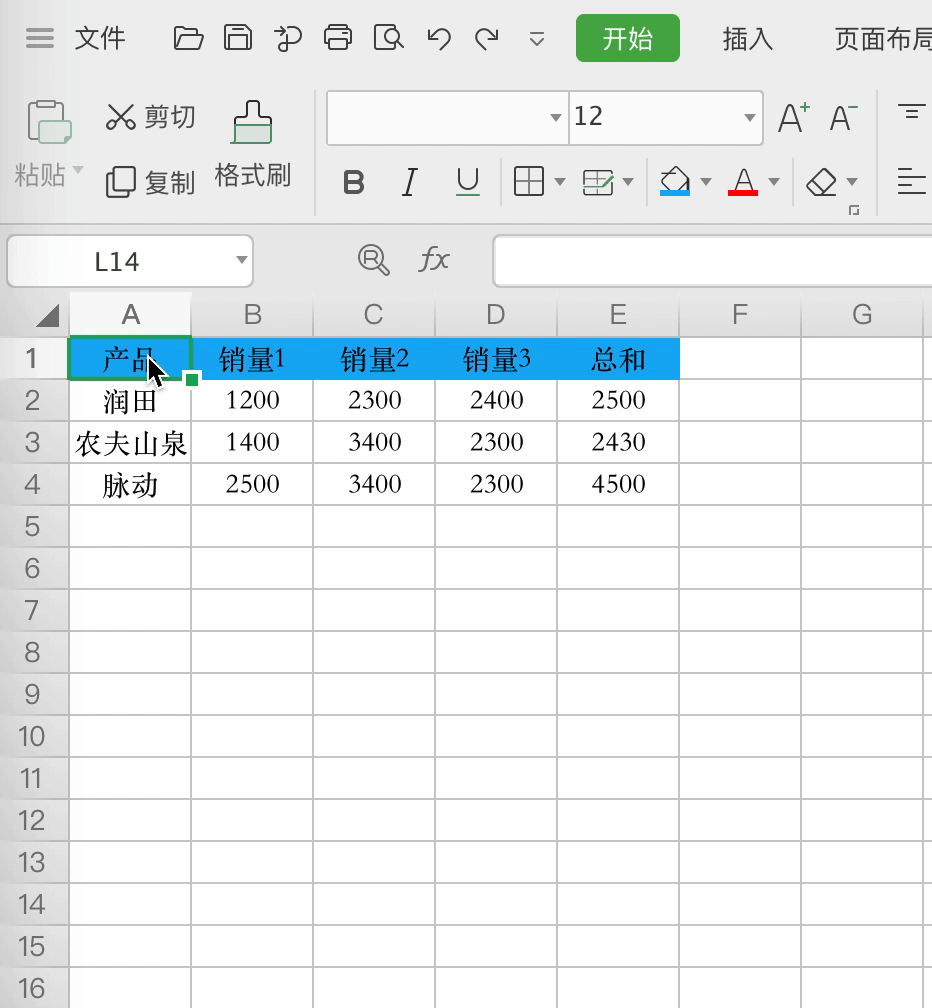Screen dimensions: 932x1008
Task: Expand the quick access toolbar customize arrow
Action: (537, 40)
